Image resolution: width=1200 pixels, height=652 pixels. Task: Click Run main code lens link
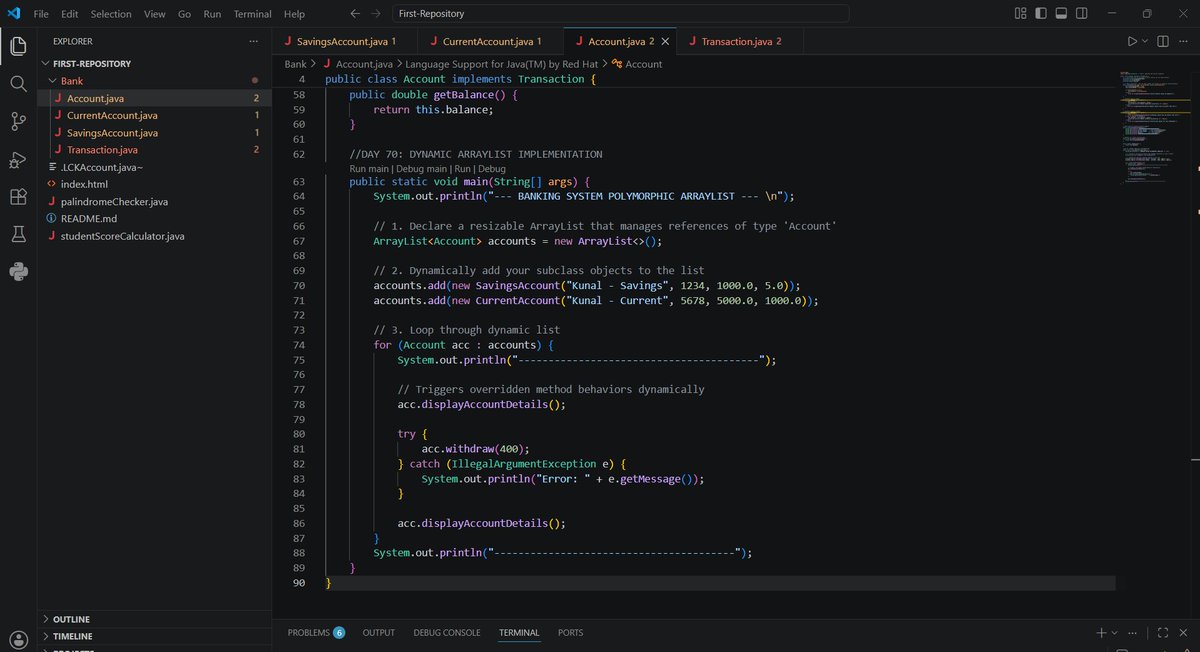(369, 169)
